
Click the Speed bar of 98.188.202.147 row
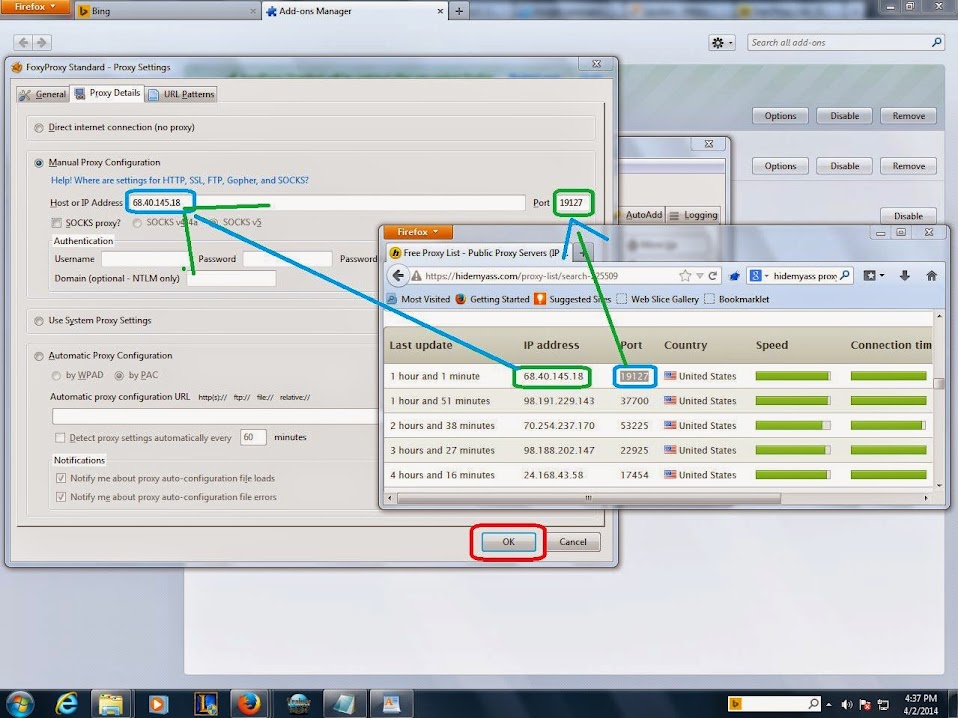pos(792,450)
